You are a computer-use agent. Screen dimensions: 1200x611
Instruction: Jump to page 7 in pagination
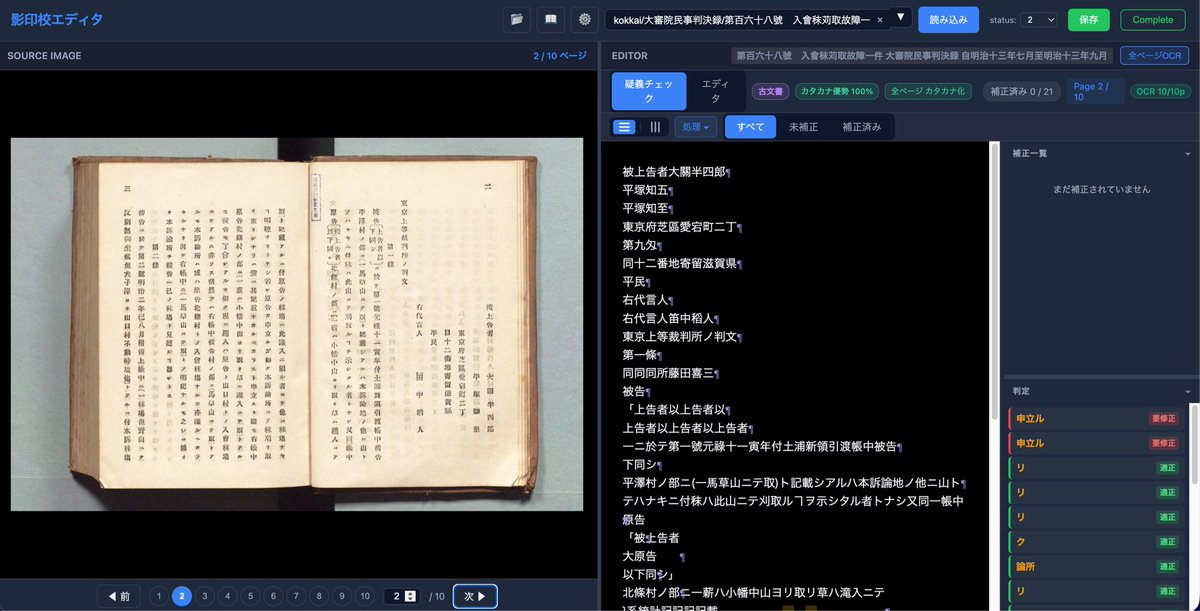coord(296,596)
